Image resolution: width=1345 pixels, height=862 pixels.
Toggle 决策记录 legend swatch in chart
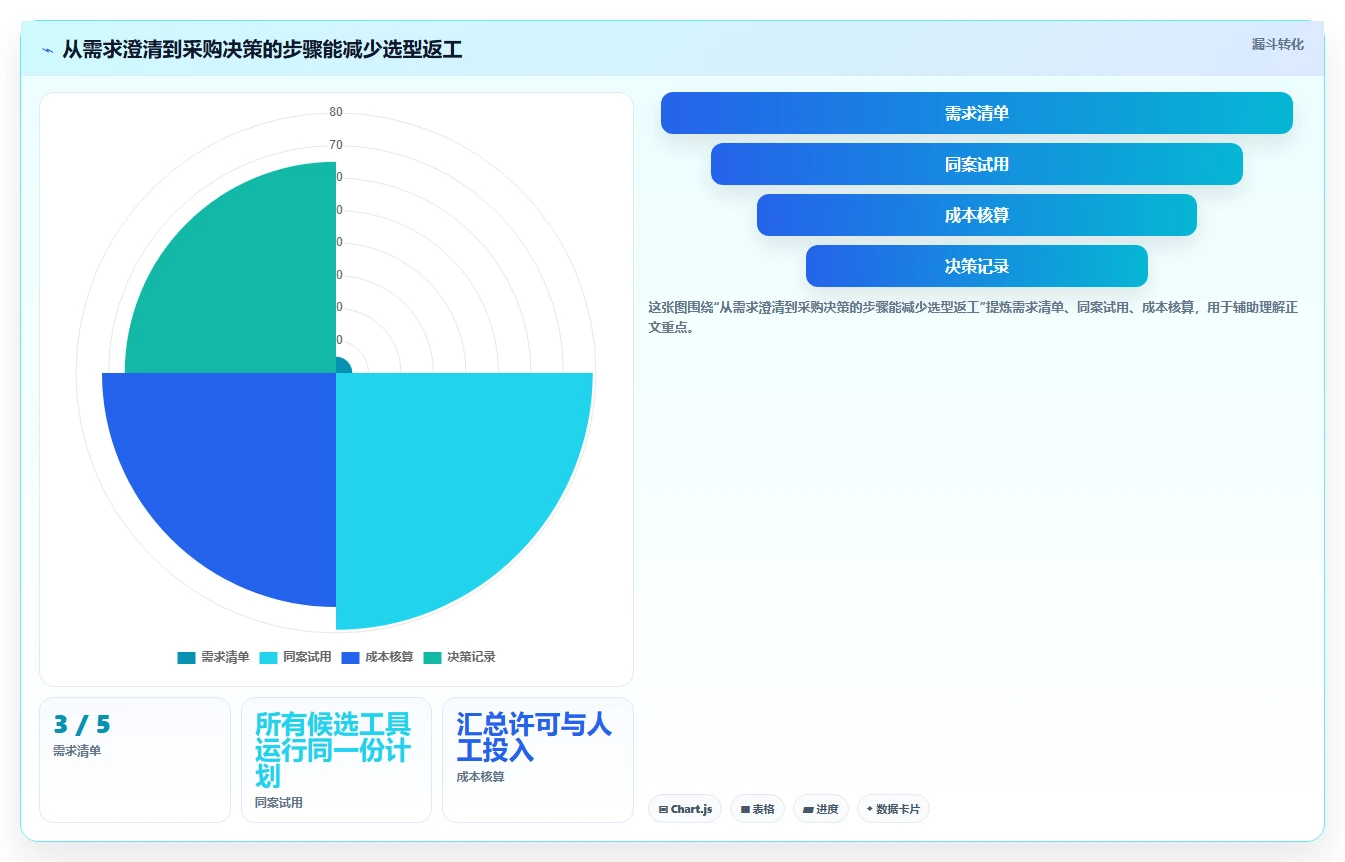(433, 657)
